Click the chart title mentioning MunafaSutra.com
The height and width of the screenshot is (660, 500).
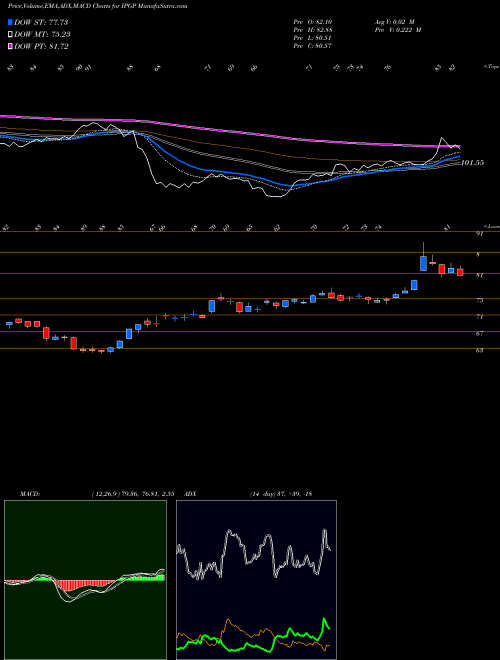pos(98,7)
